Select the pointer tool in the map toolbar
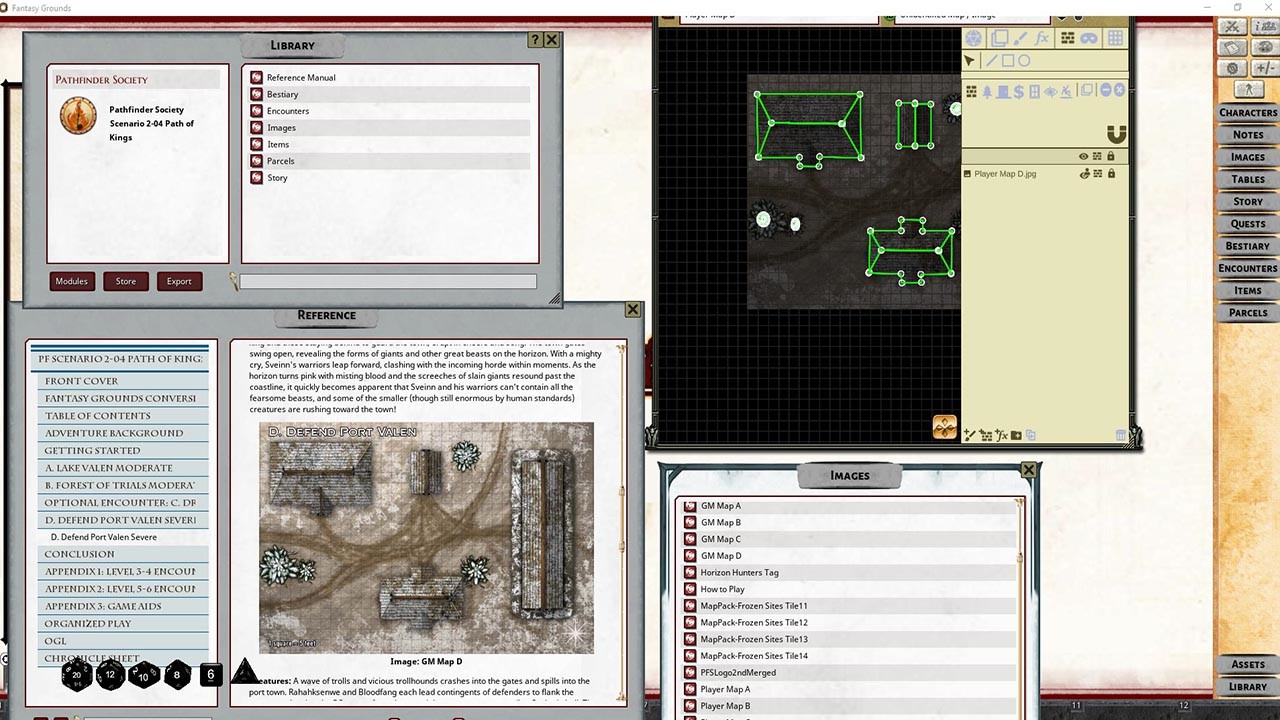 tap(968, 60)
